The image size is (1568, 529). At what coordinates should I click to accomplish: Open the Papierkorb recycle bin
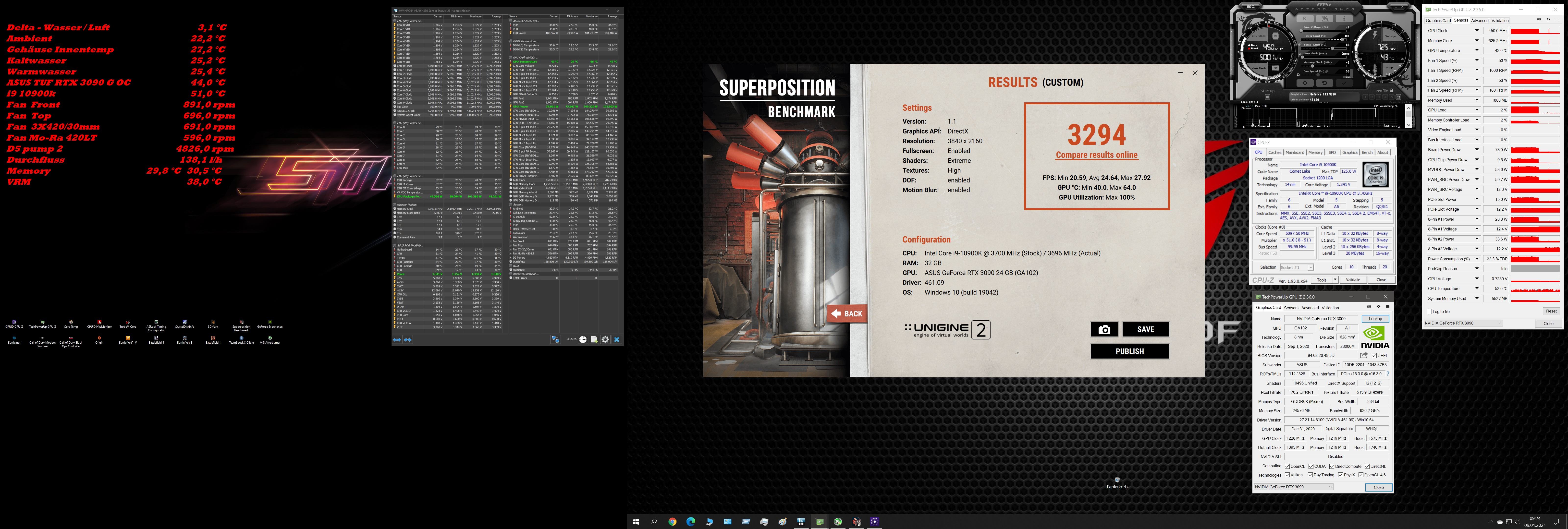pyautogui.click(x=1117, y=483)
